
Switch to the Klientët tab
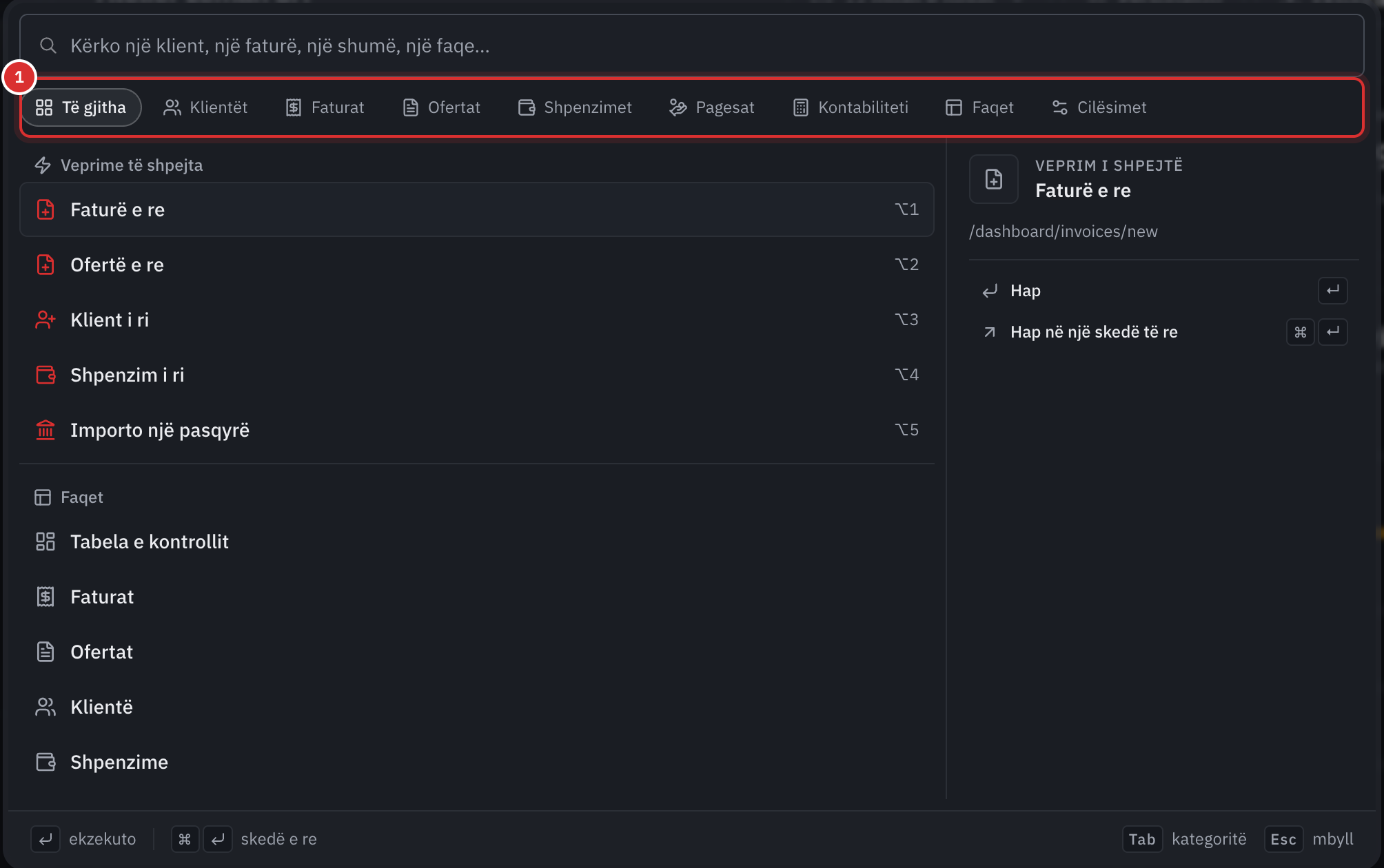pyautogui.click(x=205, y=107)
